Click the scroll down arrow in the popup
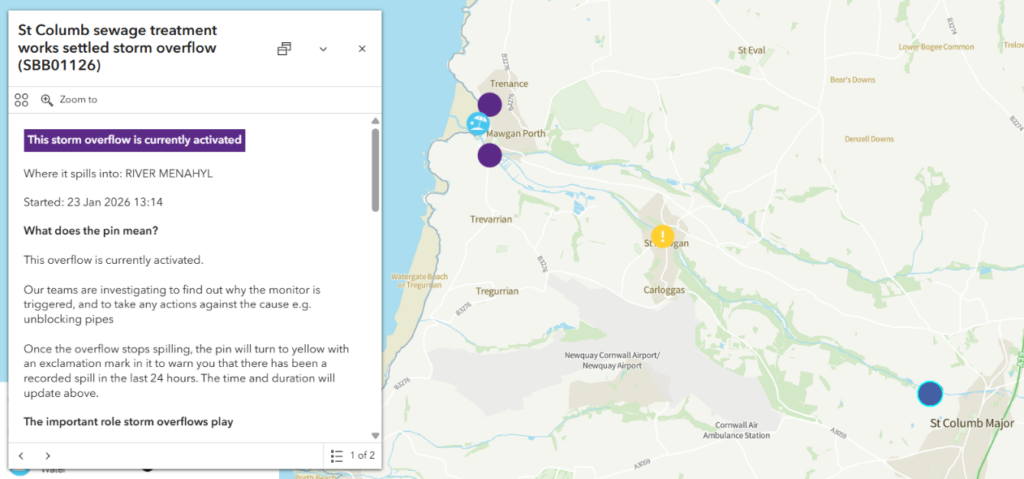This screenshot has height=479, width=1024. pyautogui.click(x=375, y=436)
